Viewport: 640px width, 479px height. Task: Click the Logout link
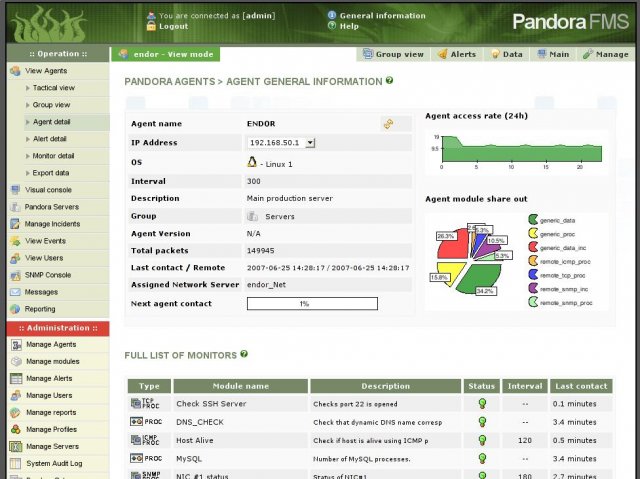(173, 26)
